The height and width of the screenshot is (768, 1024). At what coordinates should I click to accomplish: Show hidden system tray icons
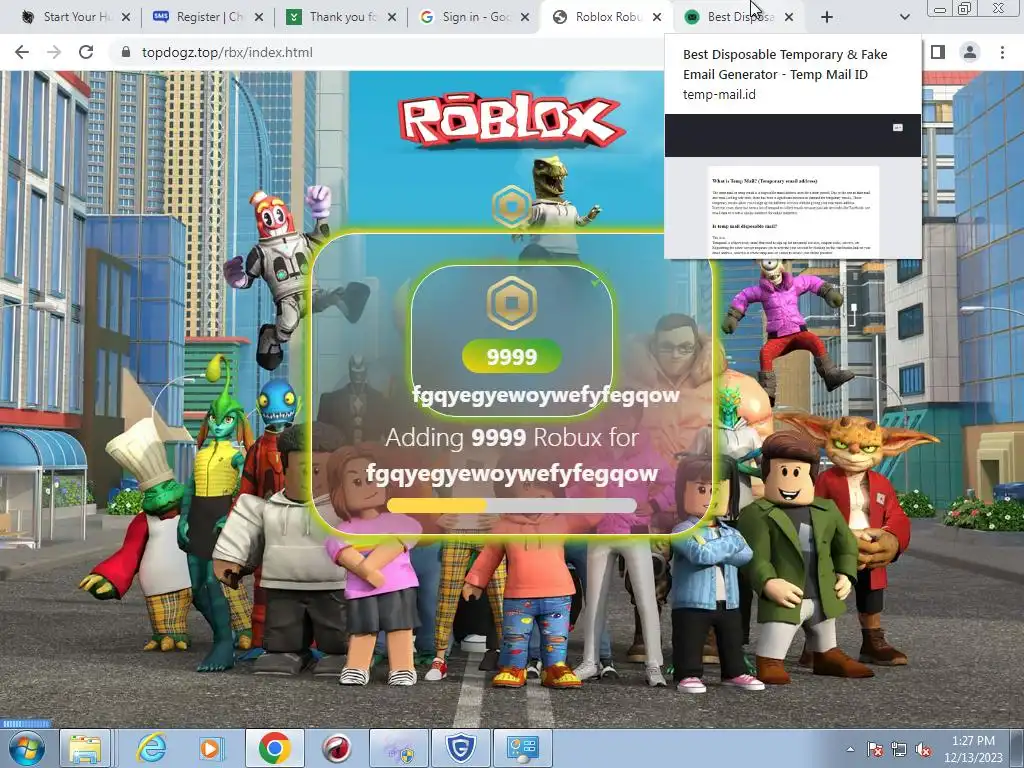850,749
